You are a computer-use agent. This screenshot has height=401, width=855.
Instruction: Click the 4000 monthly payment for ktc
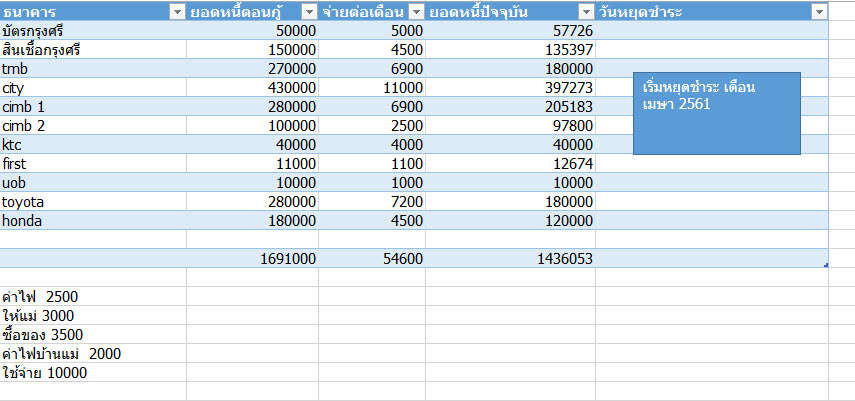pos(372,145)
